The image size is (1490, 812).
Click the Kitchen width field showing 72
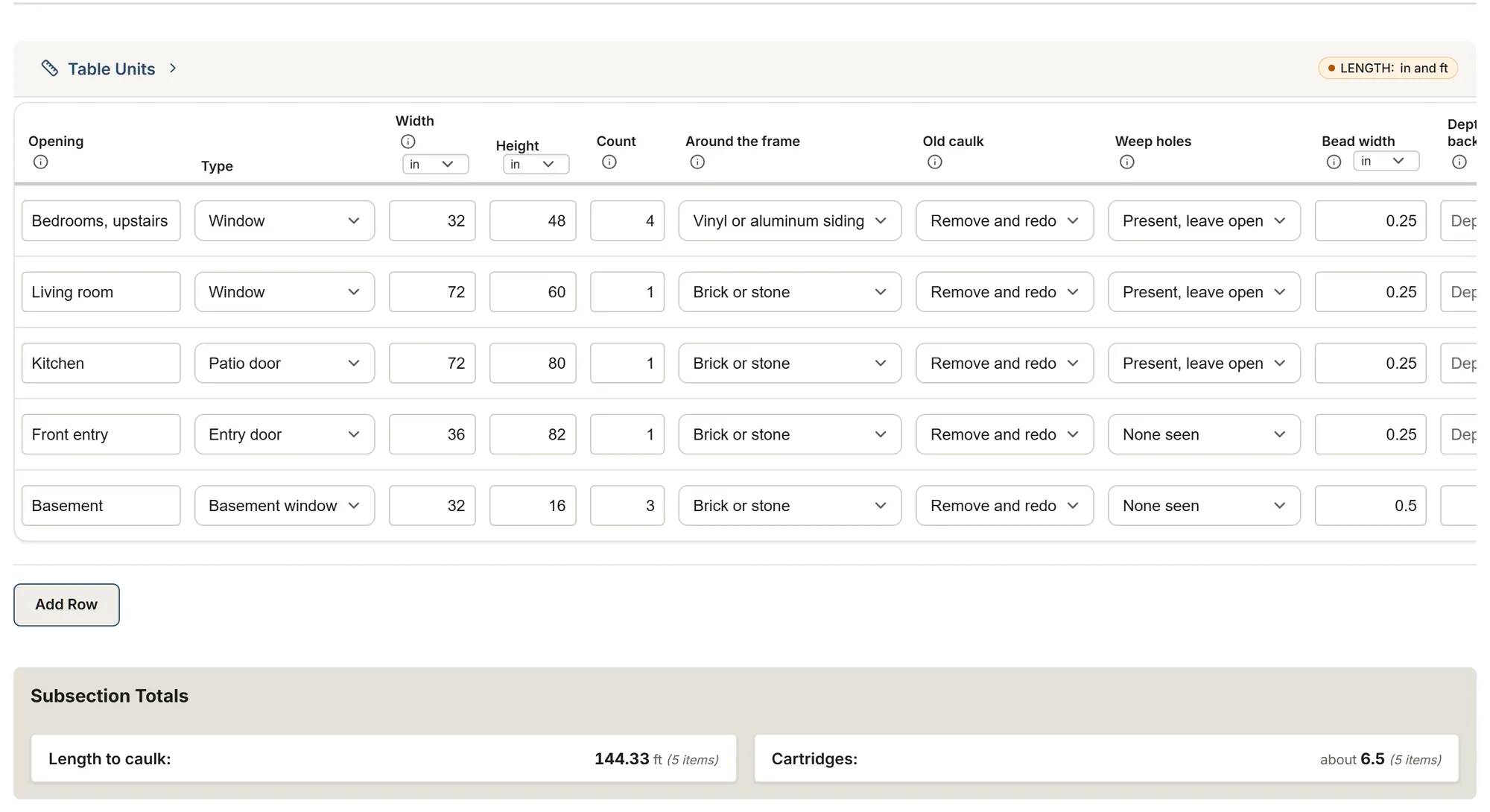(432, 364)
